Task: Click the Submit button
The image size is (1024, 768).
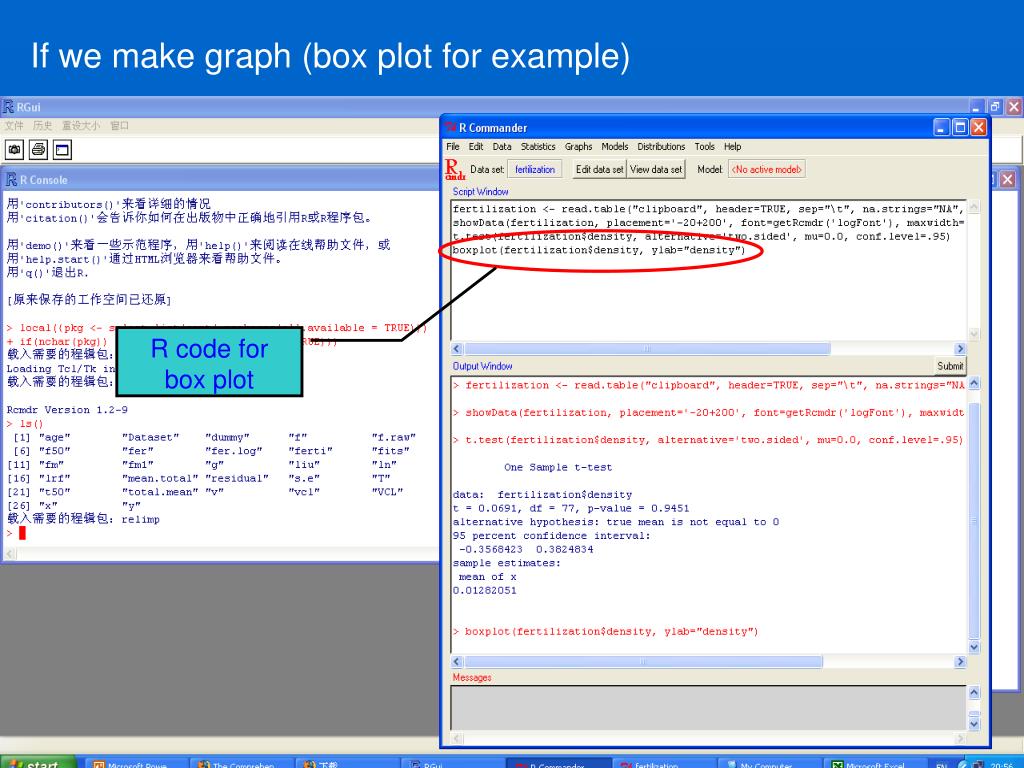Action: click(950, 366)
